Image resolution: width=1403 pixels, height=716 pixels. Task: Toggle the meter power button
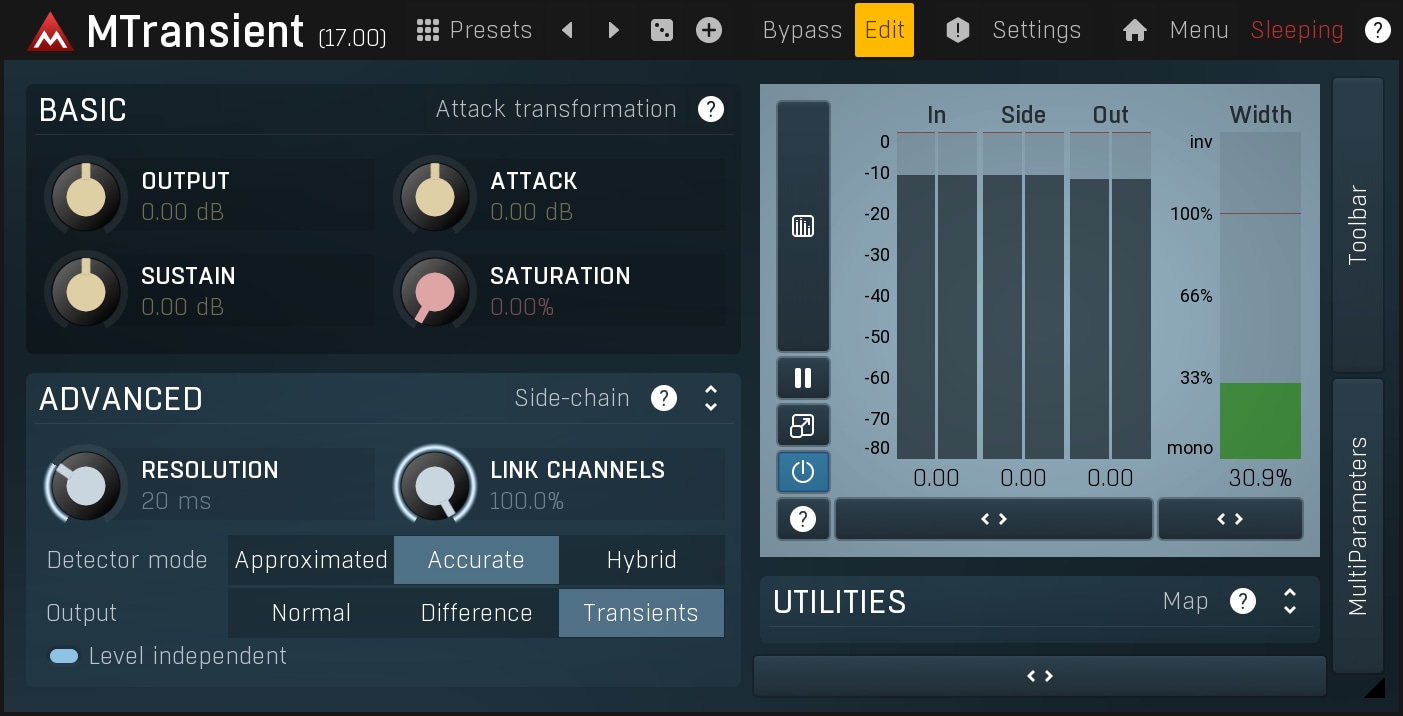[802, 472]
